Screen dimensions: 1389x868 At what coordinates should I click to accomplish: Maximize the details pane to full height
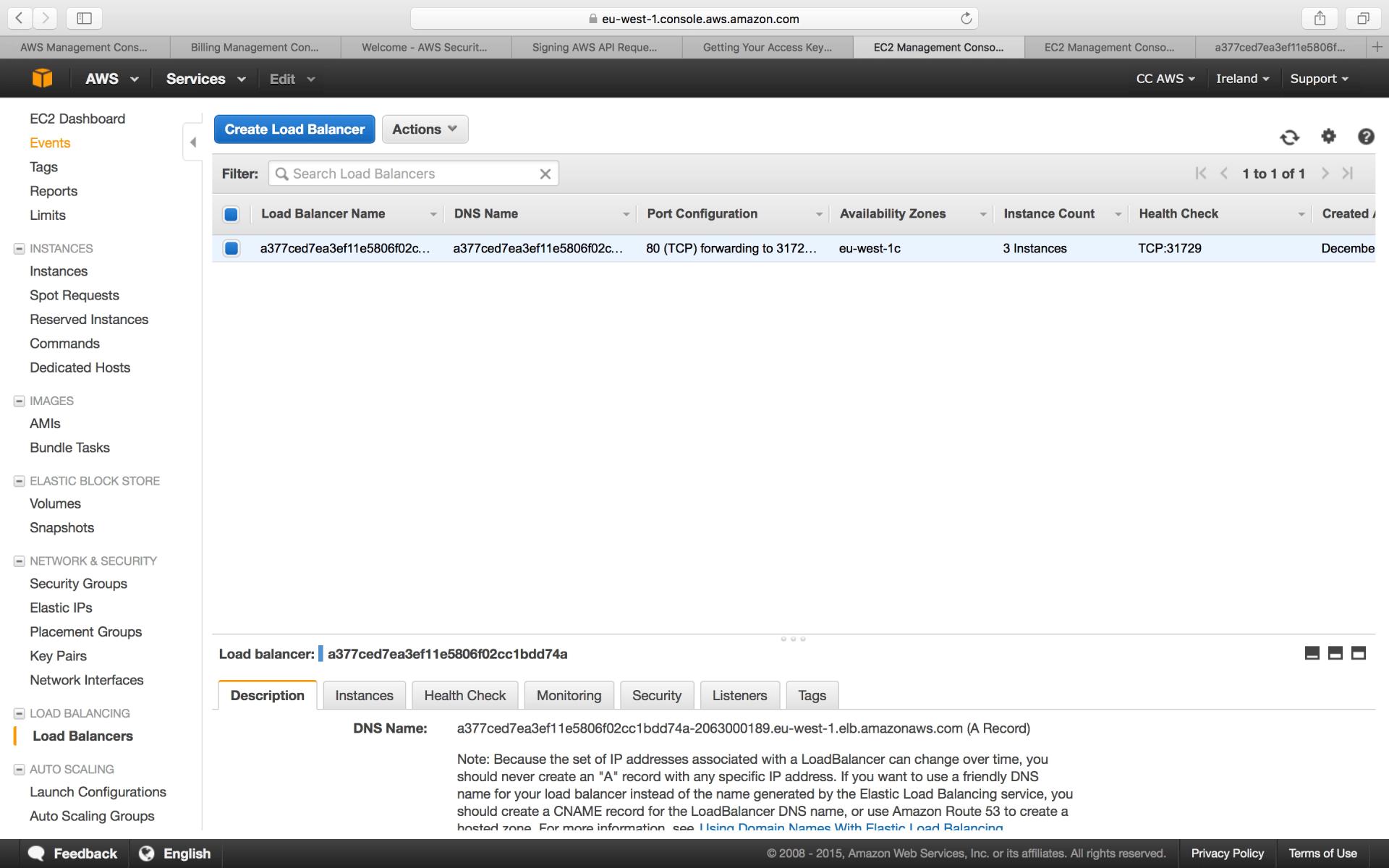coord(1359,653)
